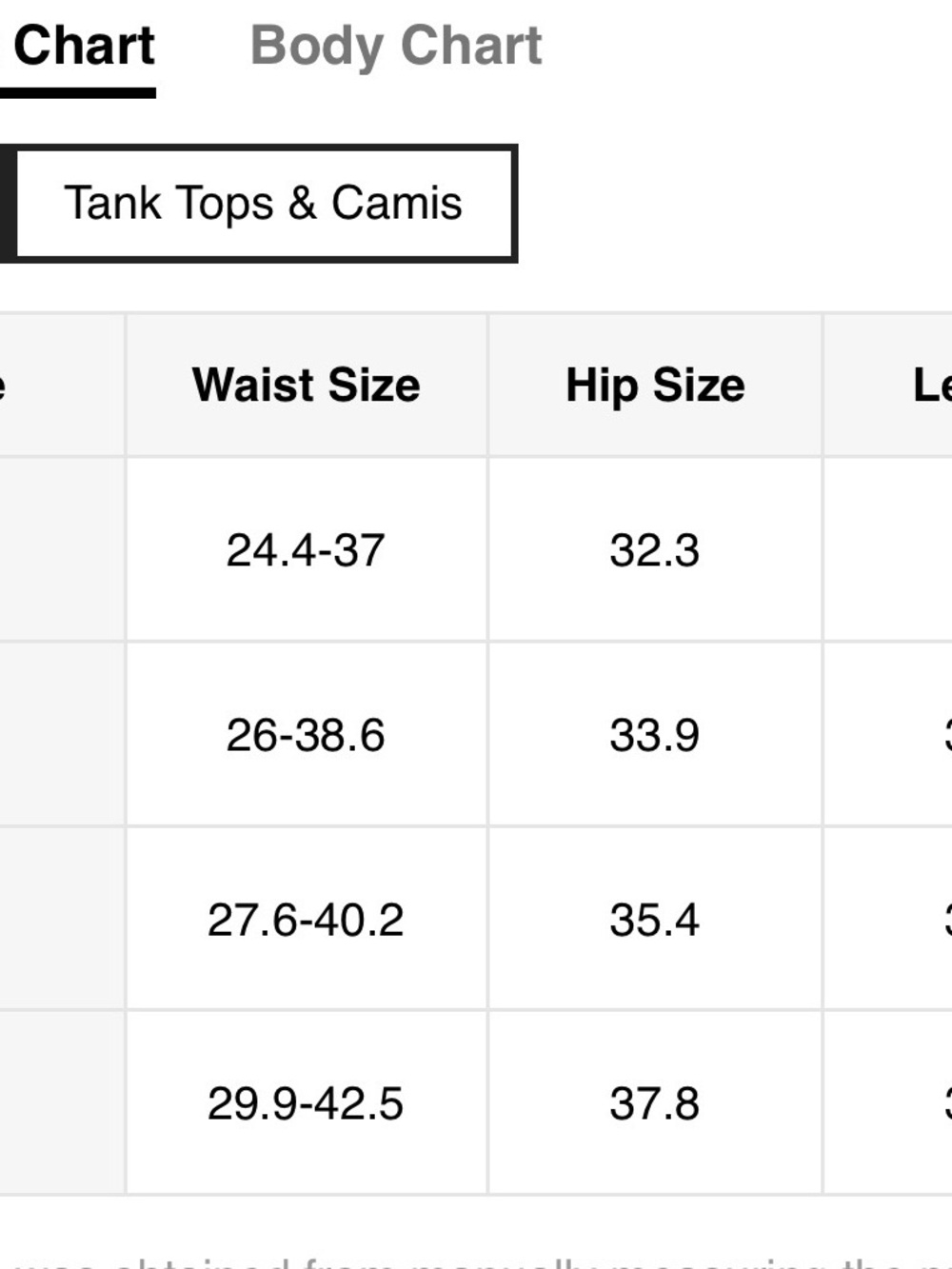
Task: Click the partially visible Size column header
Action: (x=62, y=385)
